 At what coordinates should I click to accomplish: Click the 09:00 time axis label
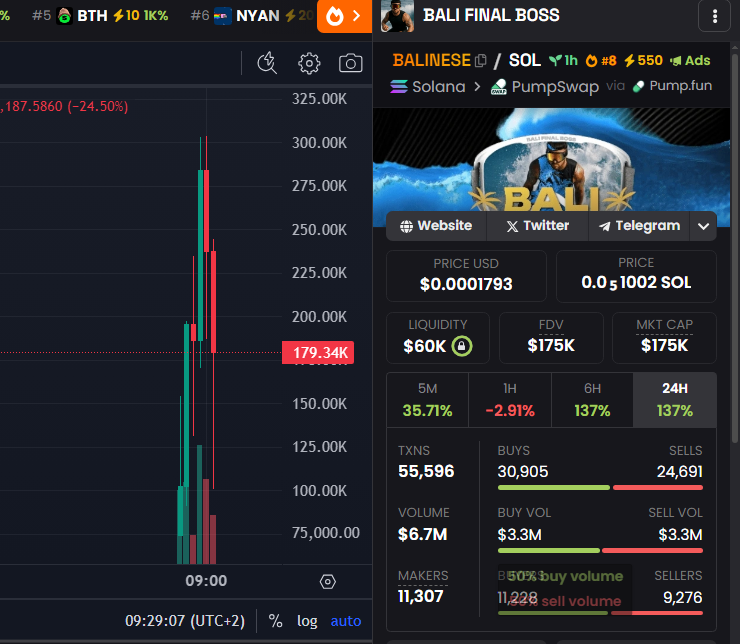coord(206,580)
